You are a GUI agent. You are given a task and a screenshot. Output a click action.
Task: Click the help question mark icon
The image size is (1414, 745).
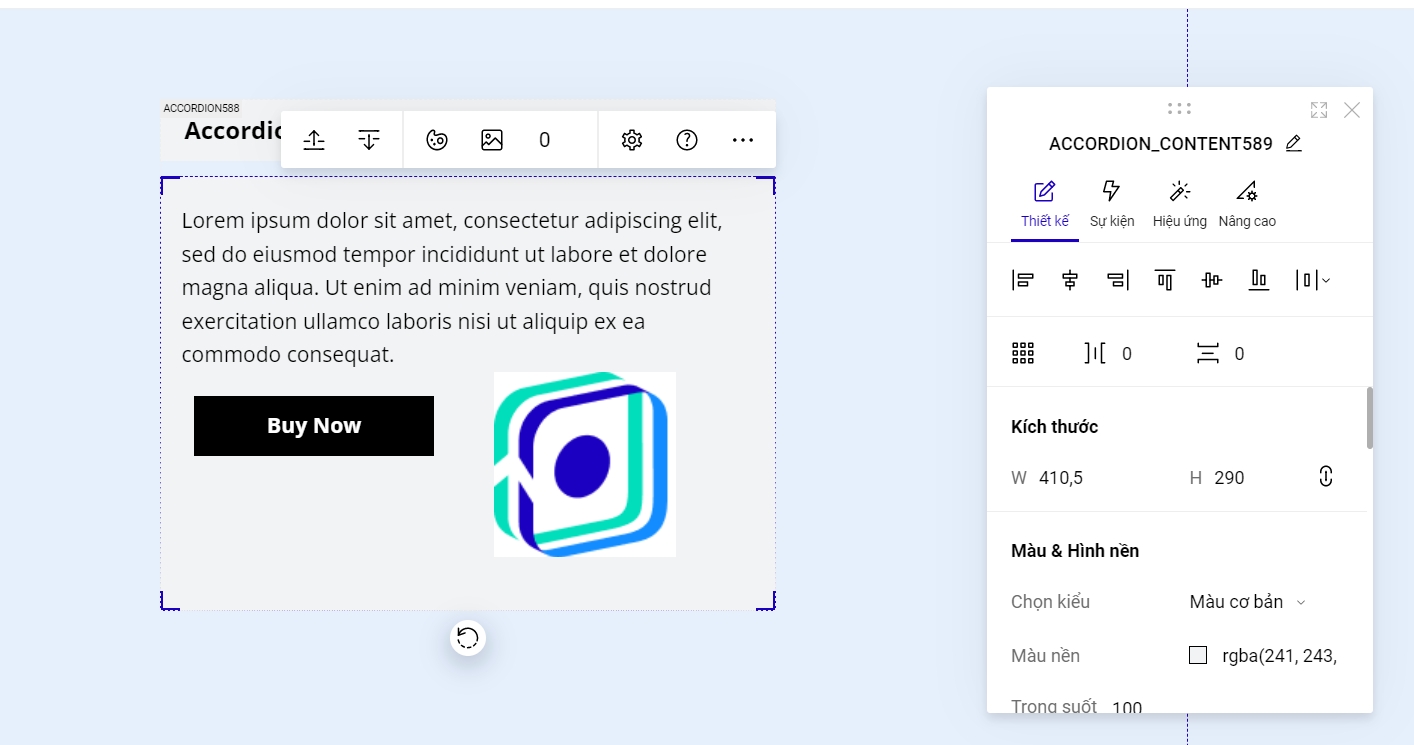pos(687,140)
